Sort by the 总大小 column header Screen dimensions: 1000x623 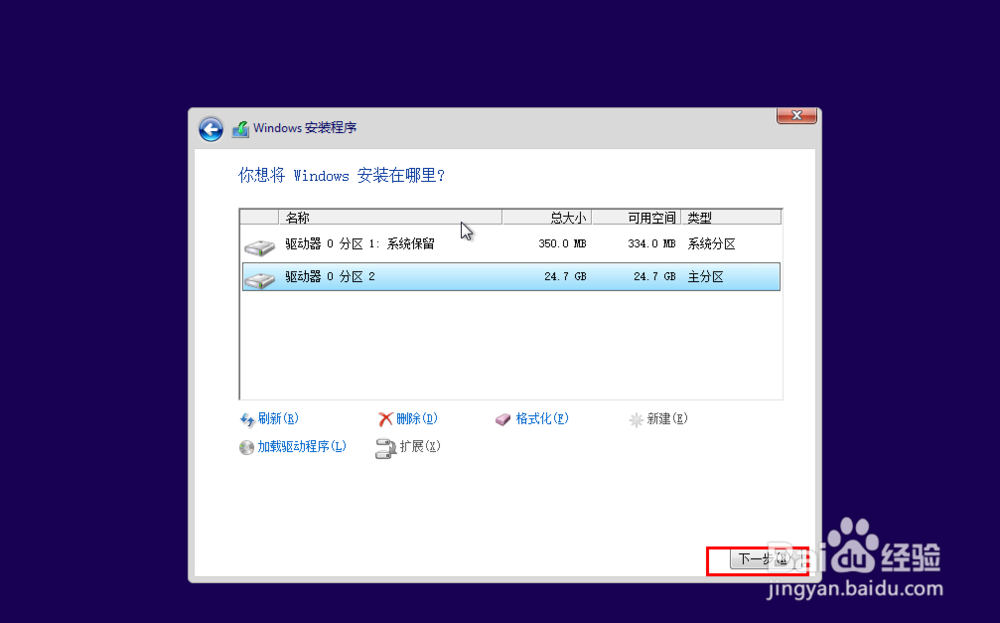pos(547,217)
